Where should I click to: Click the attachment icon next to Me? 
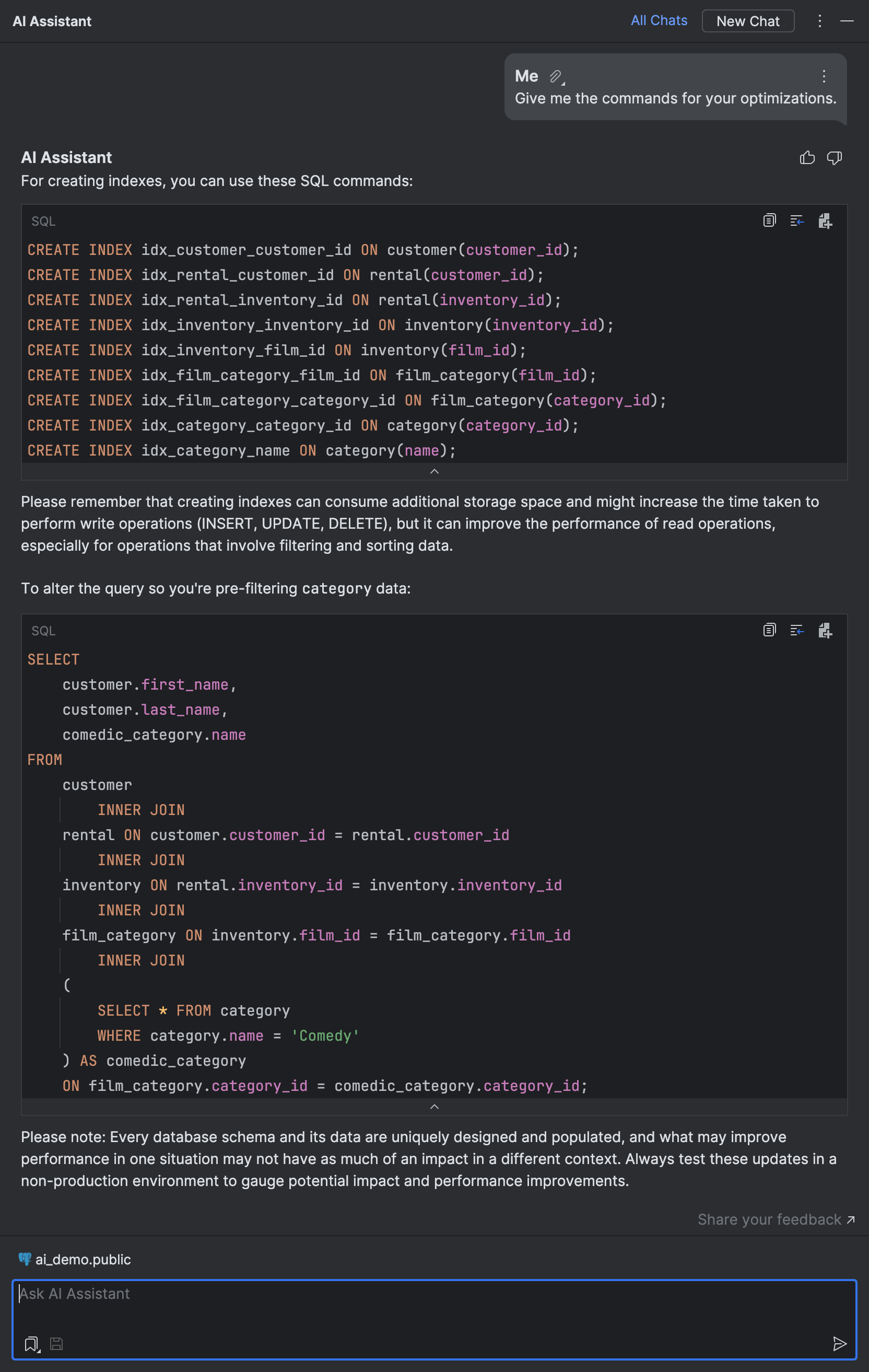pyautogui.click(x=555, y=76)
